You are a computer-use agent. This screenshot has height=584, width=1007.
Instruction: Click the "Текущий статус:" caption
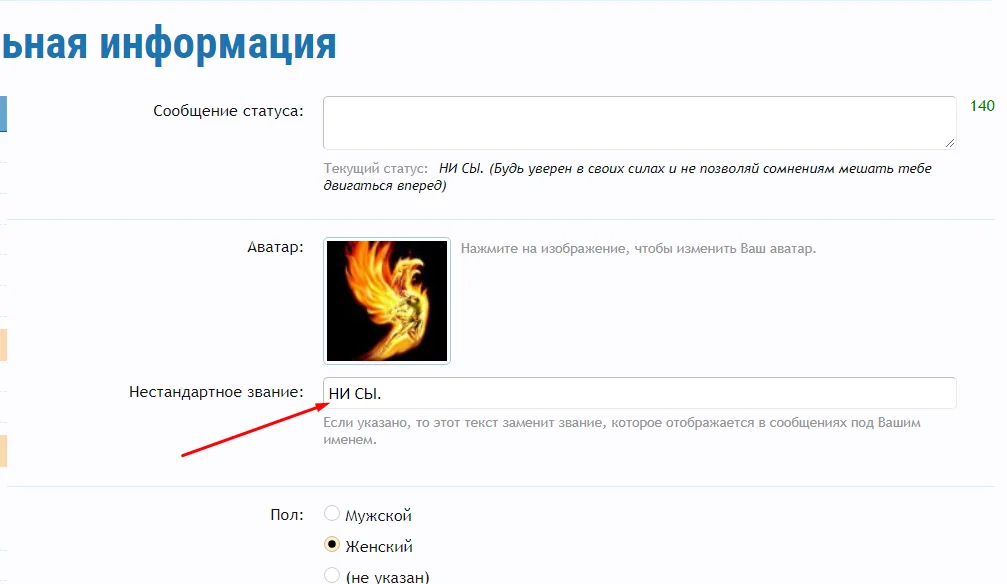(x=375, y=168)
